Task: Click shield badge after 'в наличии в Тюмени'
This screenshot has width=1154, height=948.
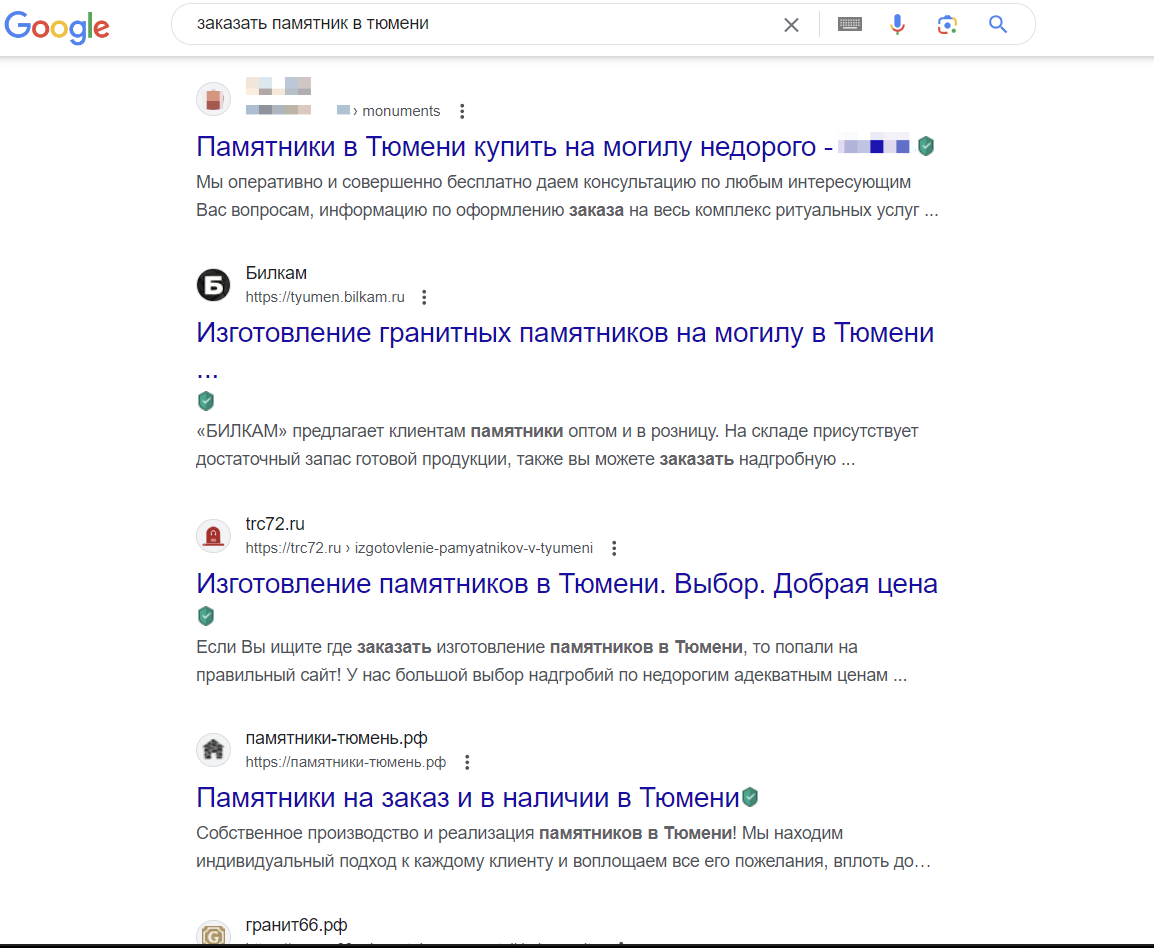Action: coord(750,797)
